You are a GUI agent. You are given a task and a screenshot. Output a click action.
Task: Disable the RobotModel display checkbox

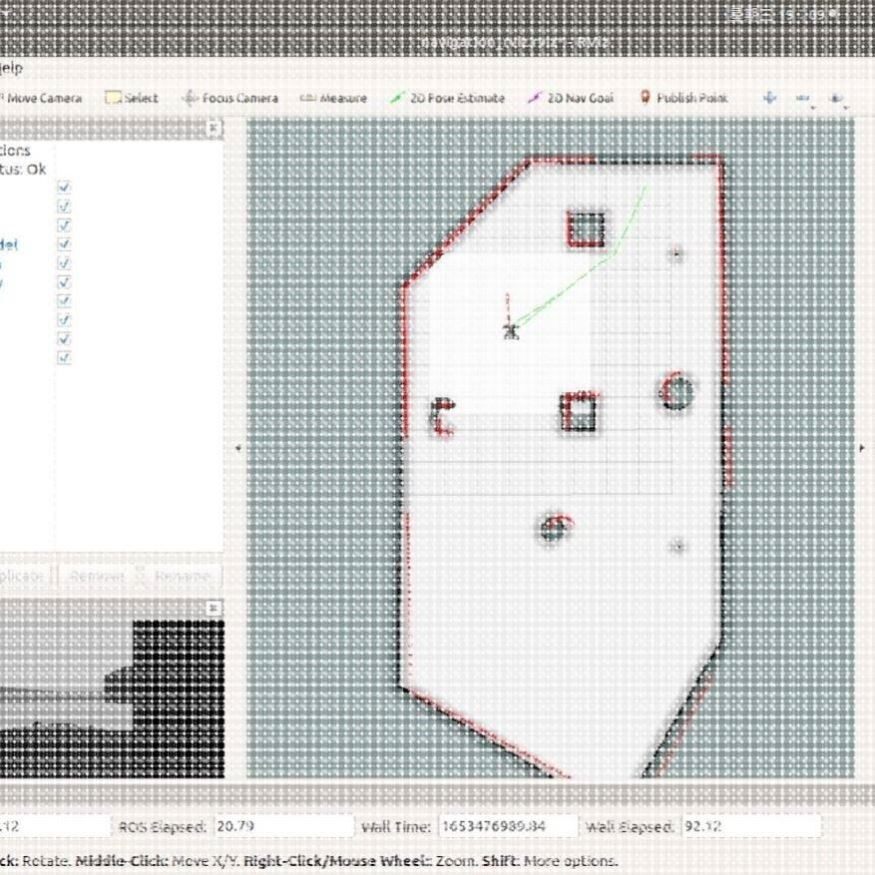[x=63, y=243]
